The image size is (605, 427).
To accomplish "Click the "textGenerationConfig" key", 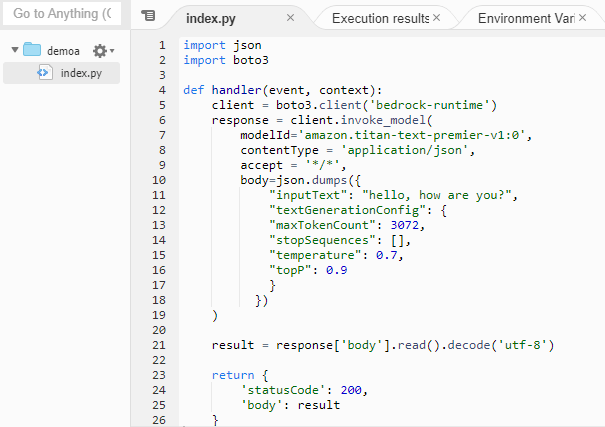I will pyautogui.click(x=347, y=210).
